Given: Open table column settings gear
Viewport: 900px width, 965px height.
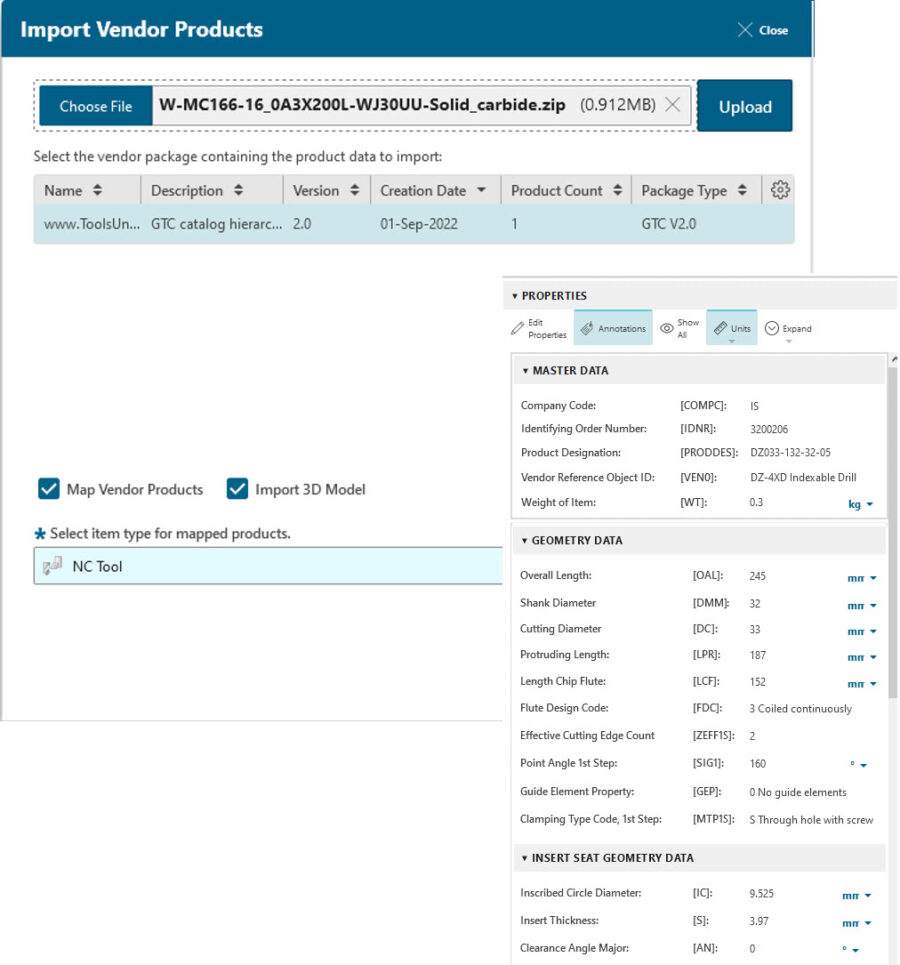Looking at the screenshot, I should tap(781, 190).
